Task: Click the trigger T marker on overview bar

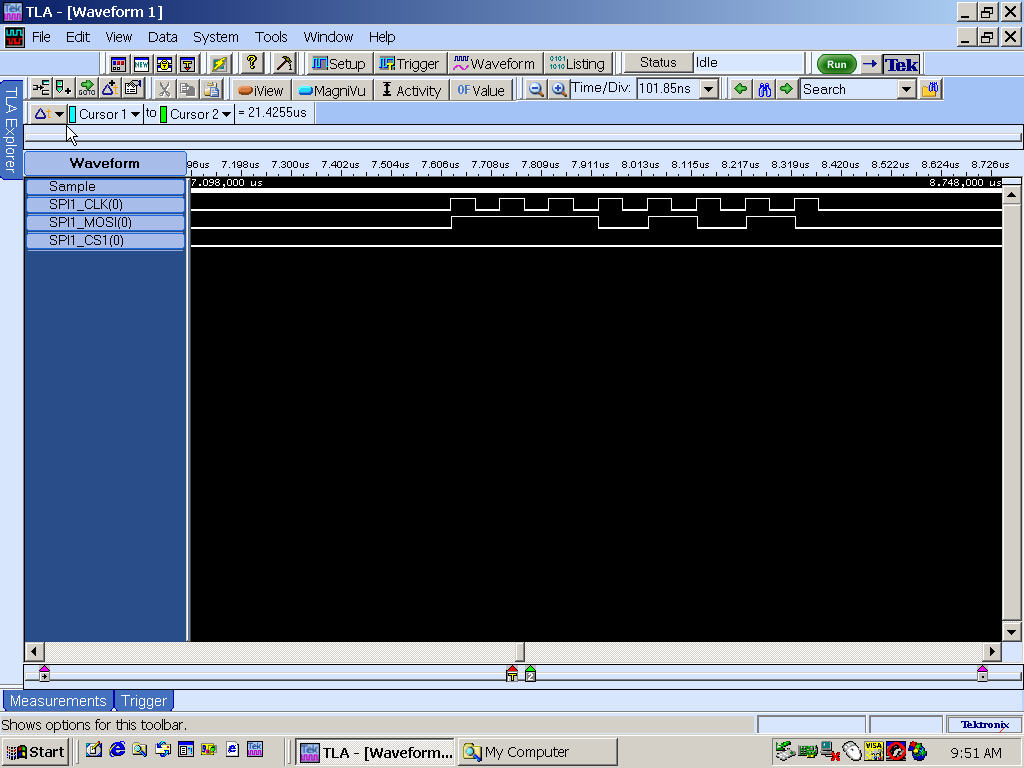Action: click(x=512, y=673)
